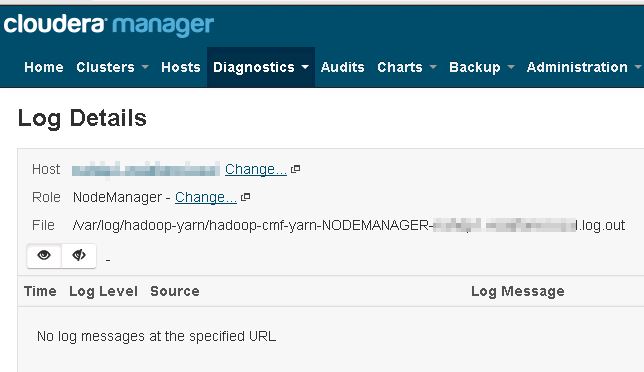Open external link icon beside Host Change

[295, 169]
